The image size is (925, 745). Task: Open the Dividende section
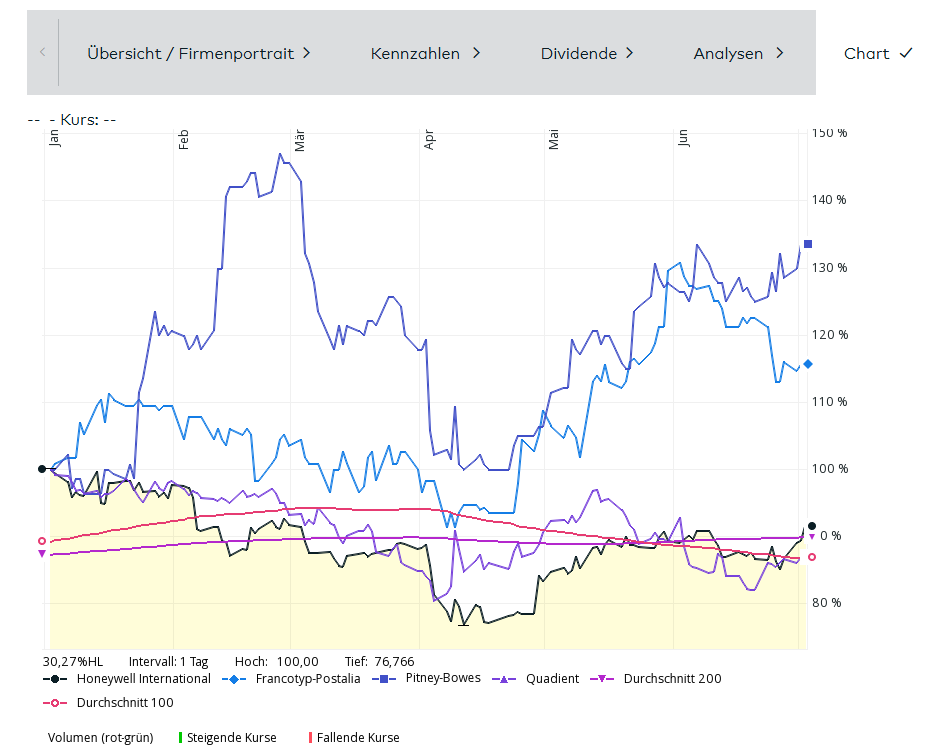587,53
